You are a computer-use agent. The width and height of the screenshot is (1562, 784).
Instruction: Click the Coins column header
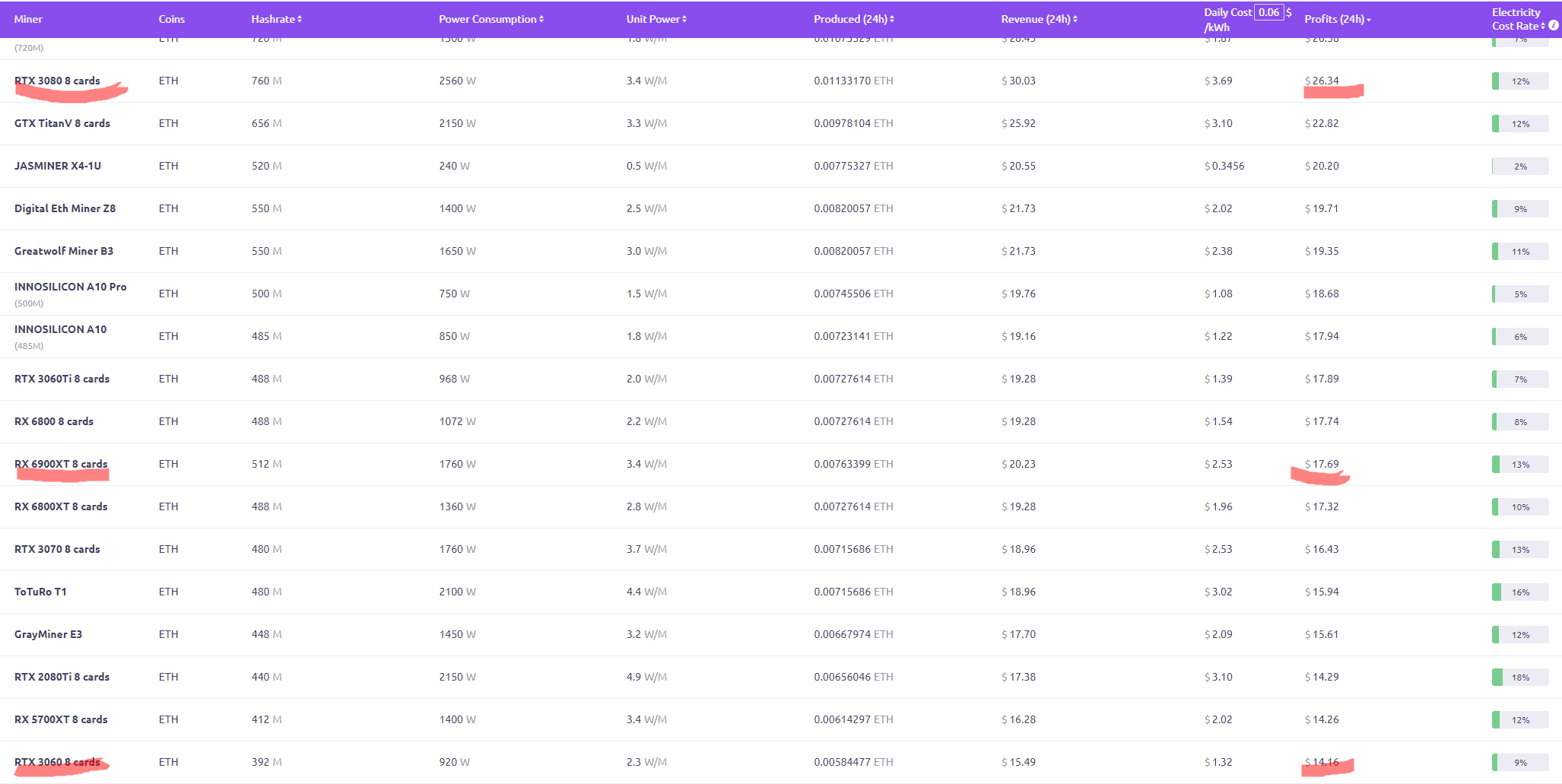pos(172,19)
